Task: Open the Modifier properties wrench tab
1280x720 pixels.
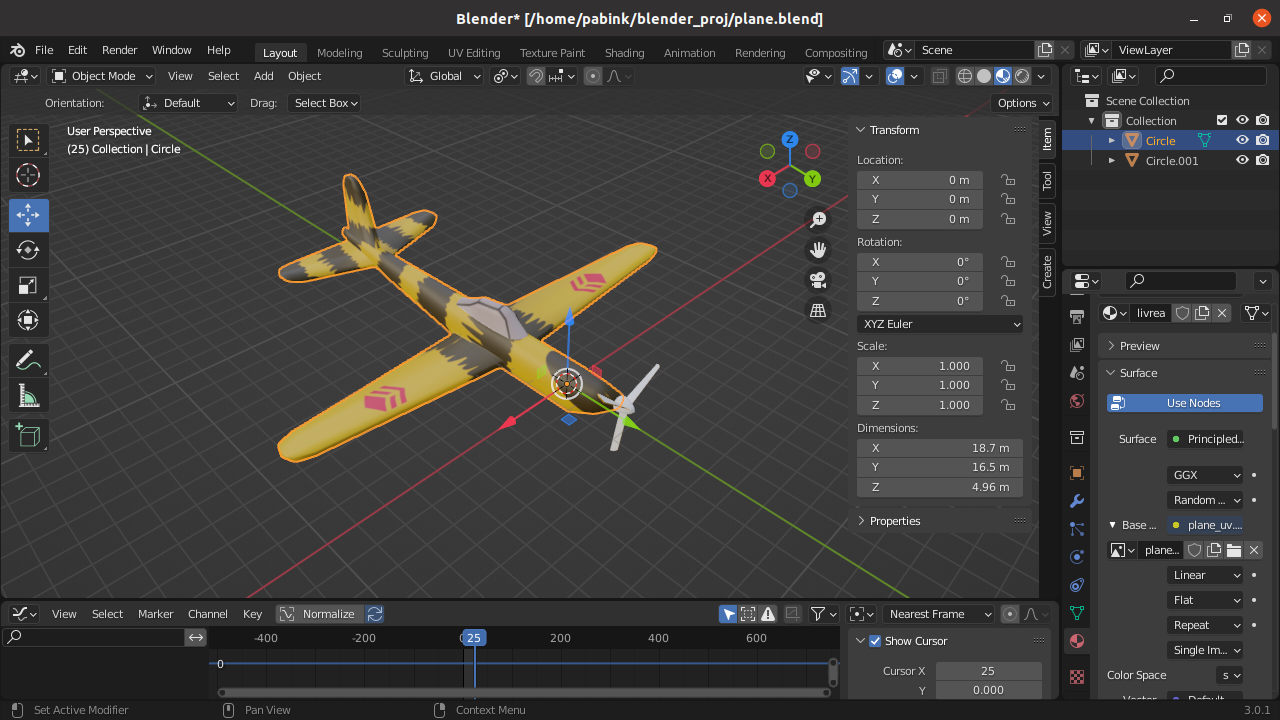Action: (x=1077, y=501)
